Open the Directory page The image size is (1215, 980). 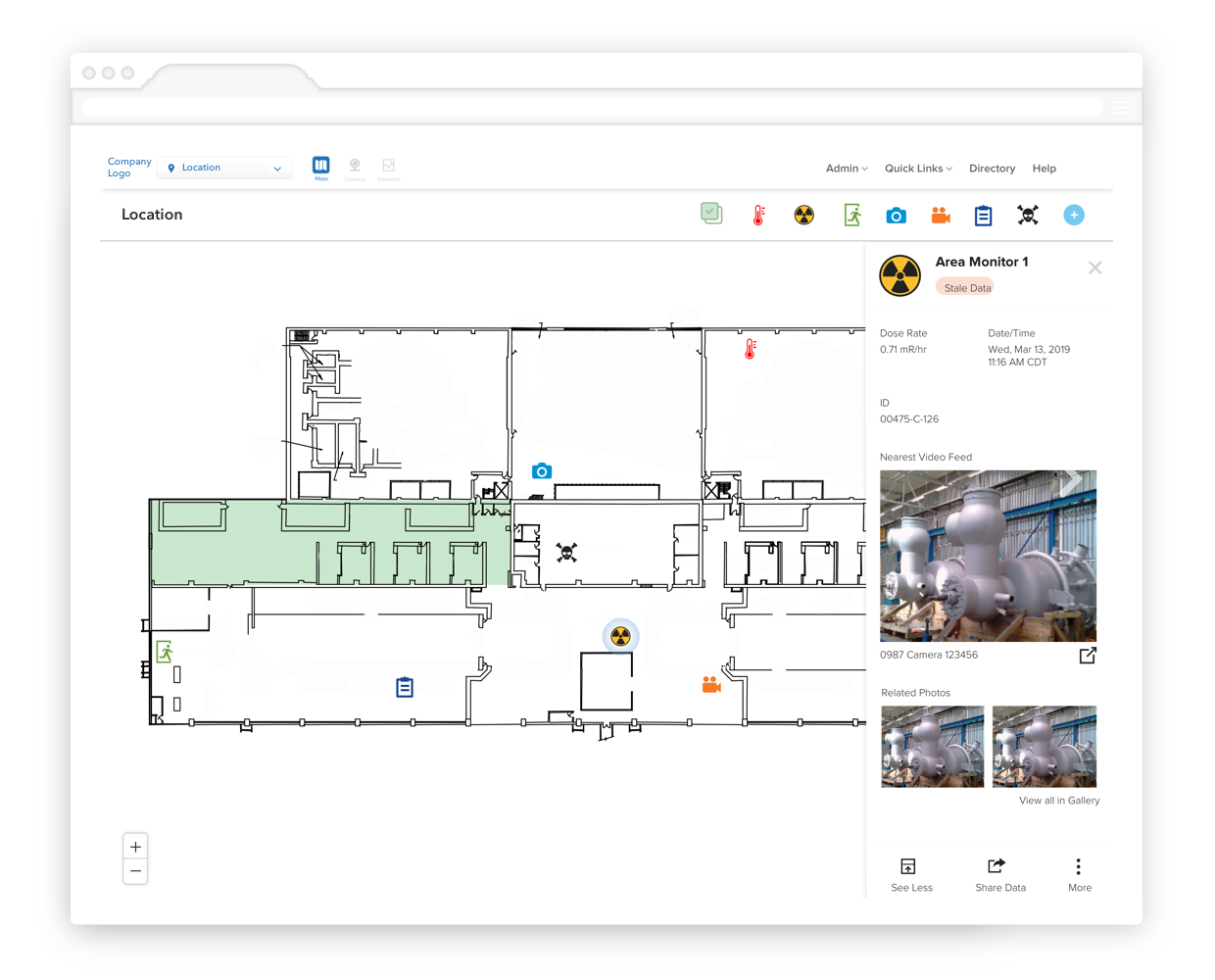pyautogui.click(x=992, y=169)
